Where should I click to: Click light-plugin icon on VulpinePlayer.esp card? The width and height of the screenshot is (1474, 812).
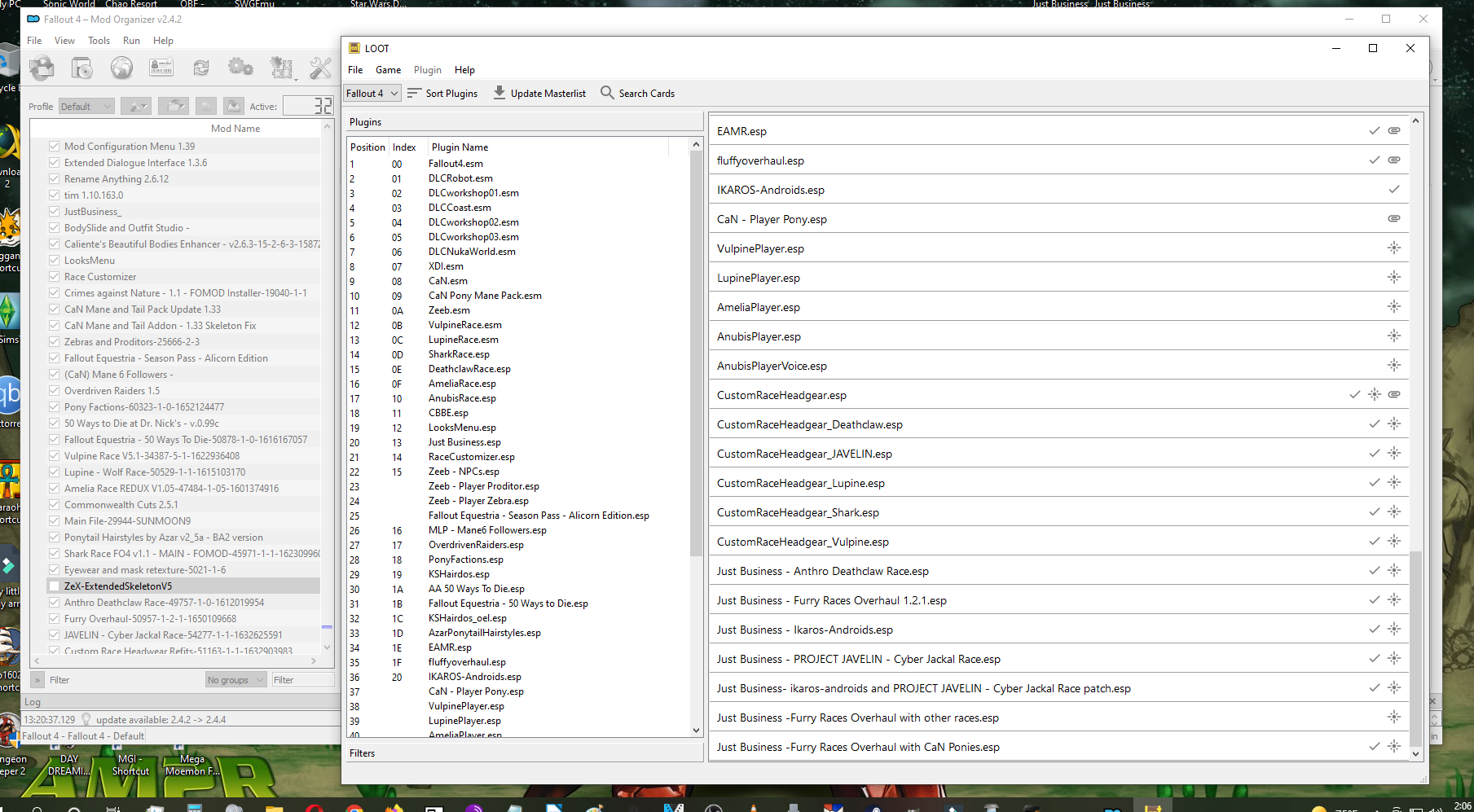tap(1394, 248)
